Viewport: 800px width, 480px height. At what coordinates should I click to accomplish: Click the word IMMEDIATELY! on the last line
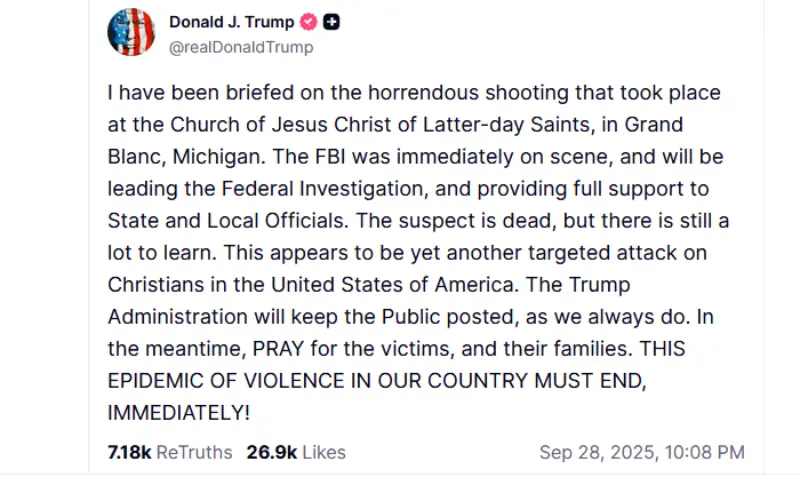(179, 412)
